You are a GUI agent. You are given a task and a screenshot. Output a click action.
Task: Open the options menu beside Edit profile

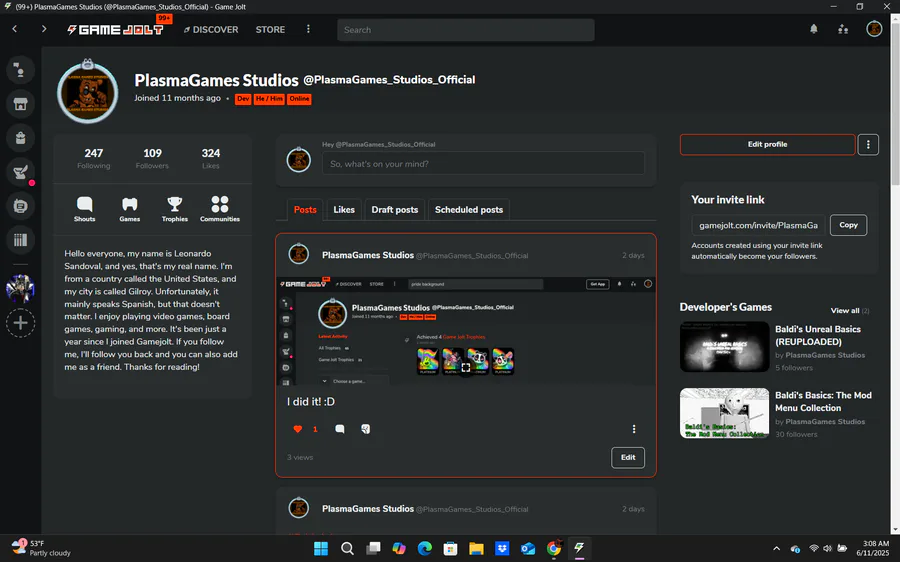click(x=868, y=145)
